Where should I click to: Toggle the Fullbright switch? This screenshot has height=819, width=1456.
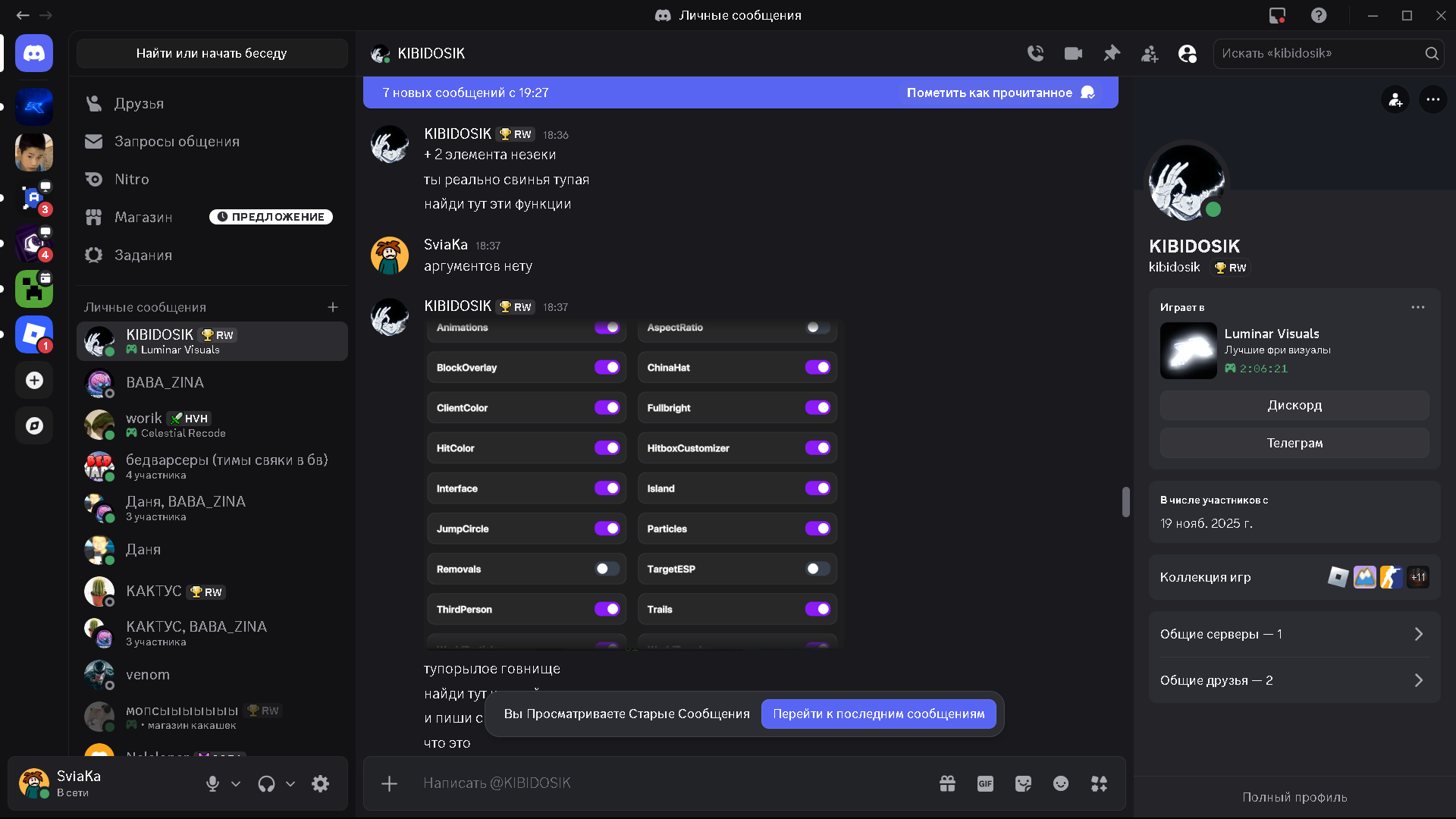click(x=817, y=407)
